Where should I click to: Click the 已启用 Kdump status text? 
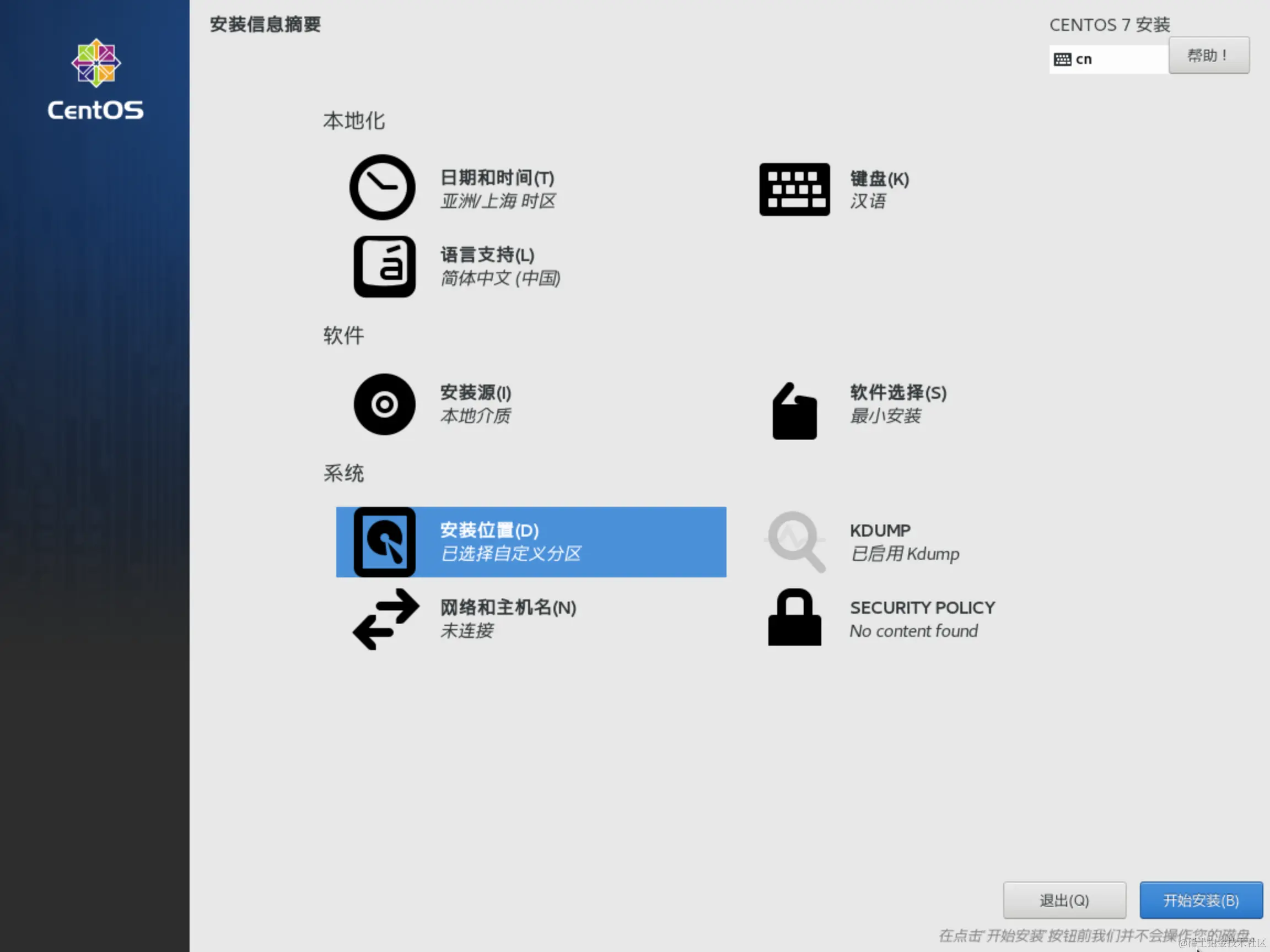pyautogui.click(x=905, y=554)
